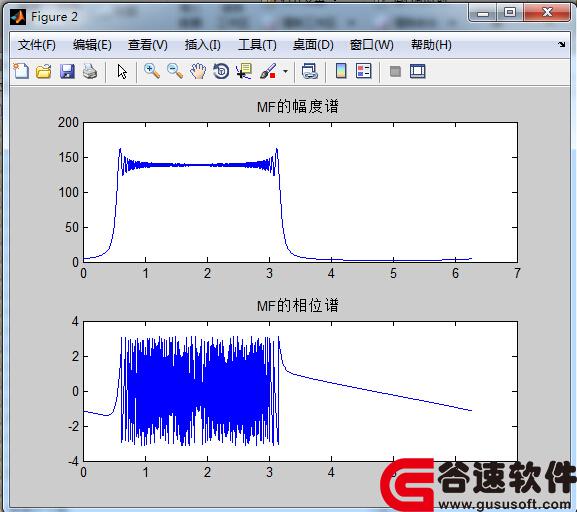Insert Legend using toolbar icon
Screen dimensions: 577x512
coord(364,71)
